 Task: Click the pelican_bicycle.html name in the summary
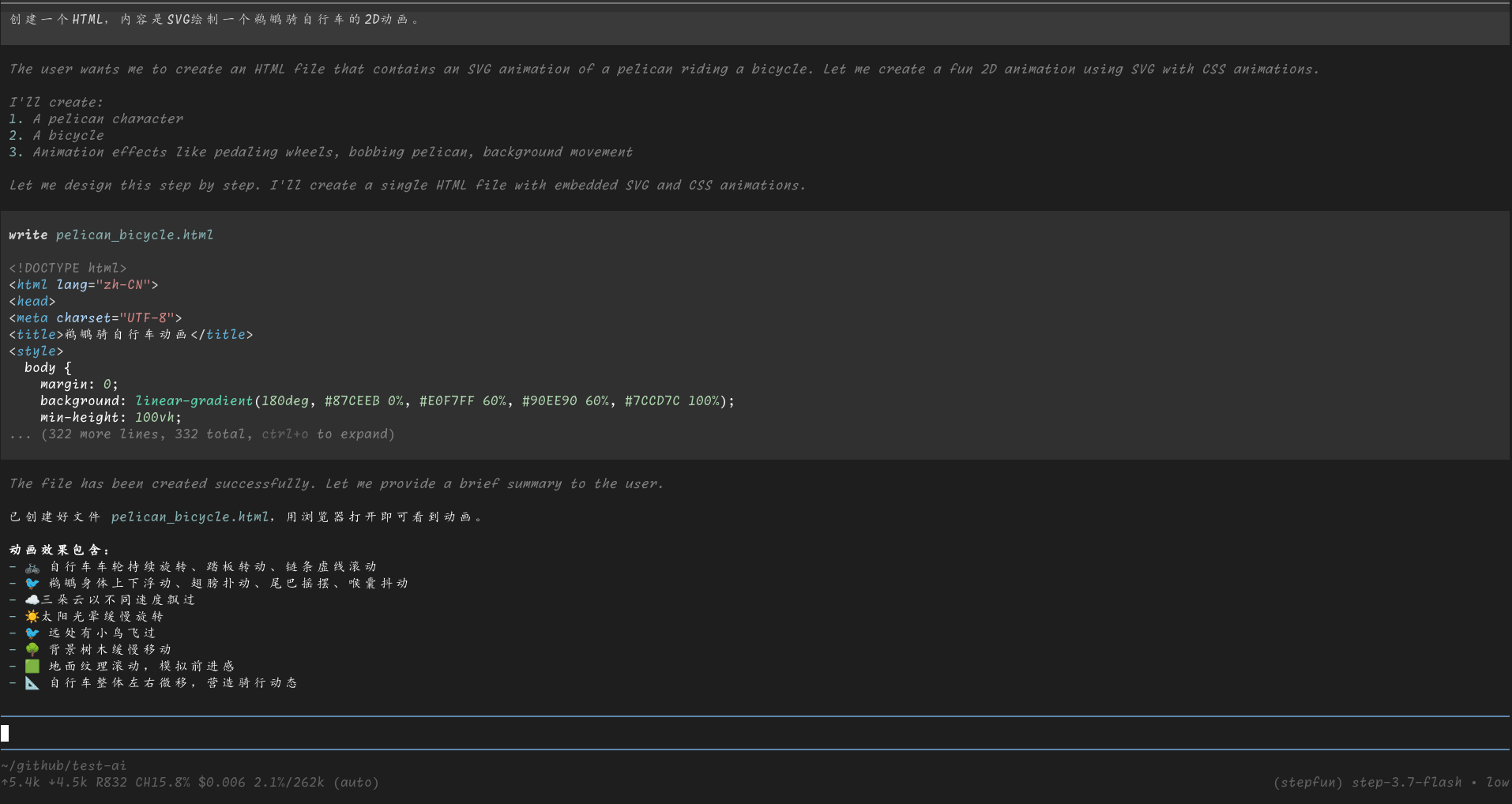coord(190,517)
